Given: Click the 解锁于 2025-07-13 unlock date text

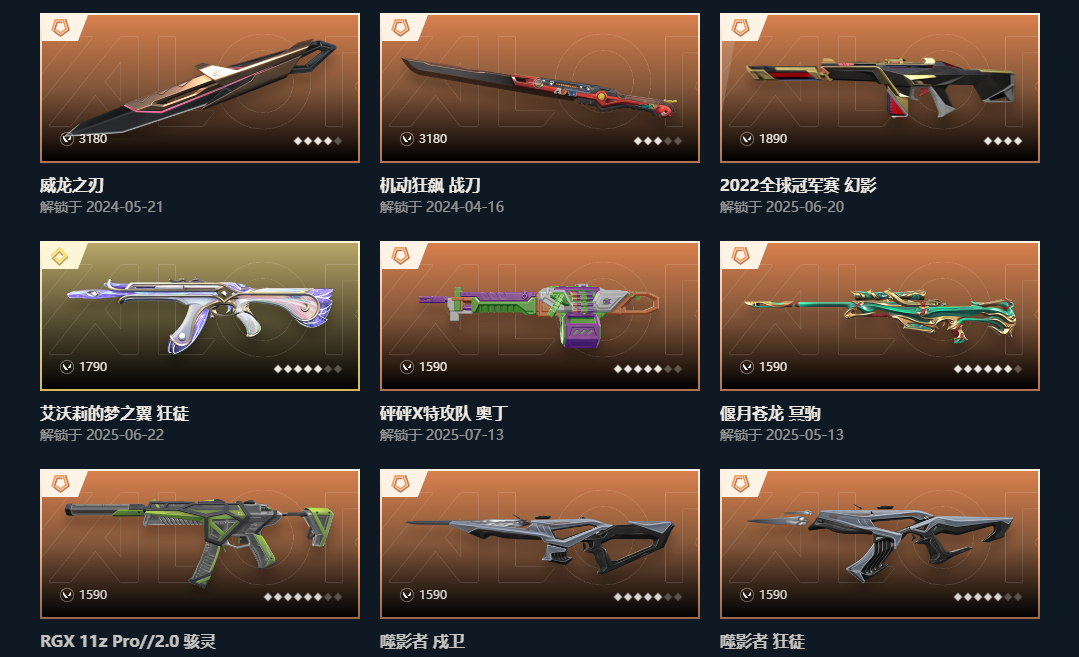Looking at the screenshot, I should pyautogui.click(x=442, y=435).
